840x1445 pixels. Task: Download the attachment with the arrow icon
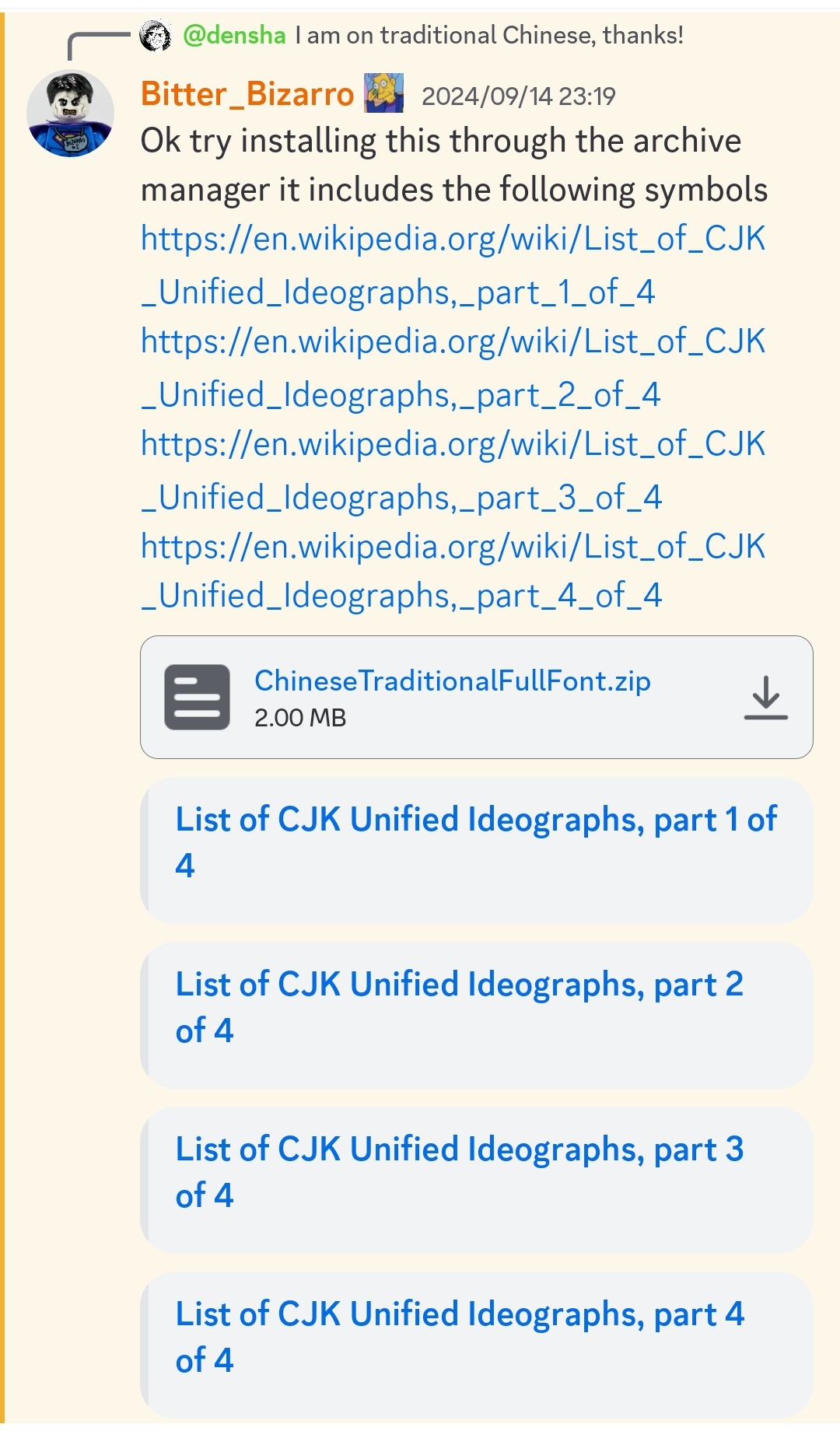[765, 697]
